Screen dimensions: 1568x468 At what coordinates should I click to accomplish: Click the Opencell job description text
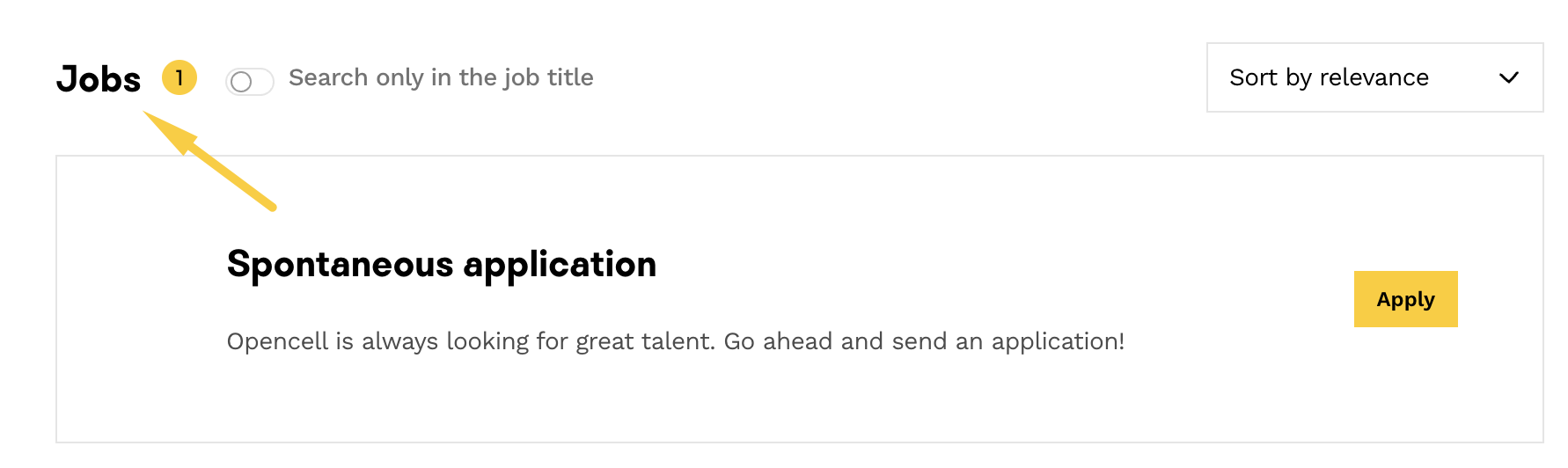pyautogui.click(x=675, y=341)
